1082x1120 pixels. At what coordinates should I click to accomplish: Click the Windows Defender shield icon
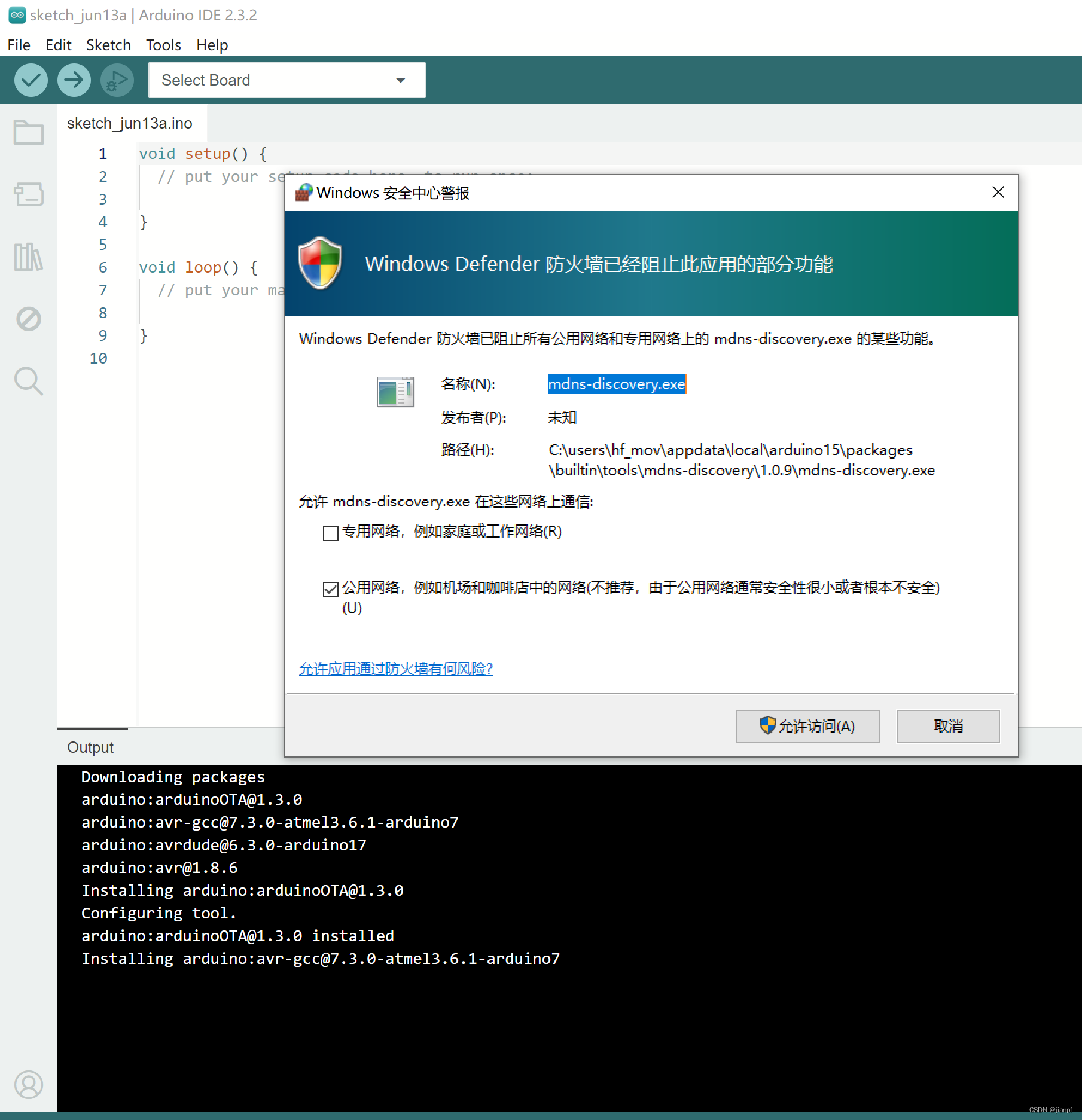pyautogui.click(x=320, y=263)
